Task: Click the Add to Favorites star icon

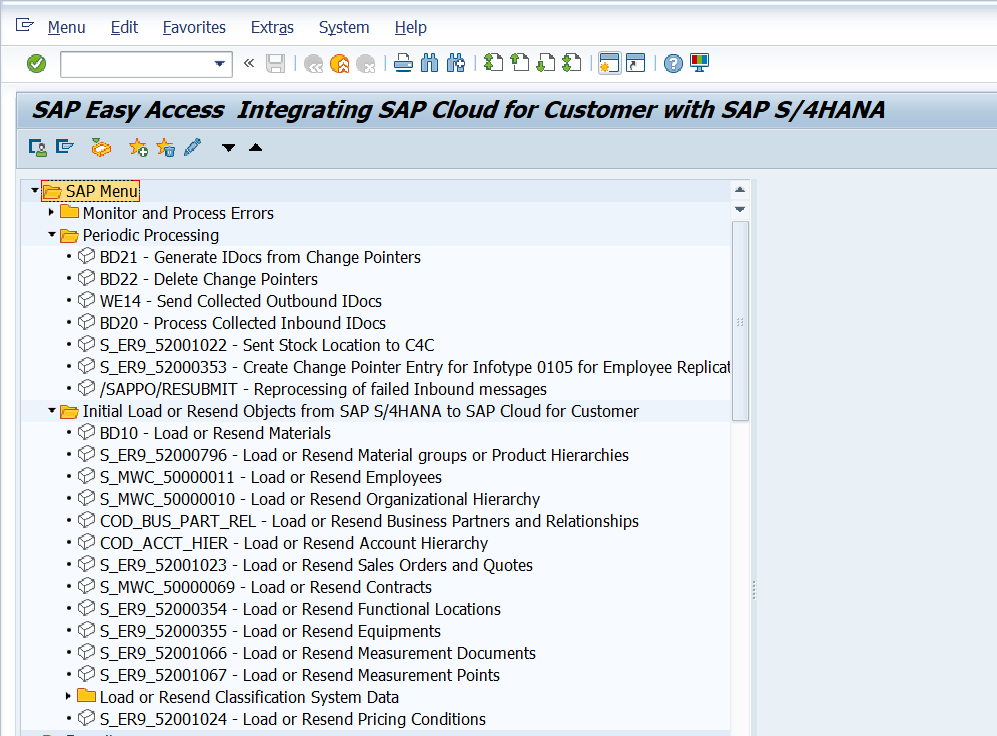Action: [x=138, y=148]
